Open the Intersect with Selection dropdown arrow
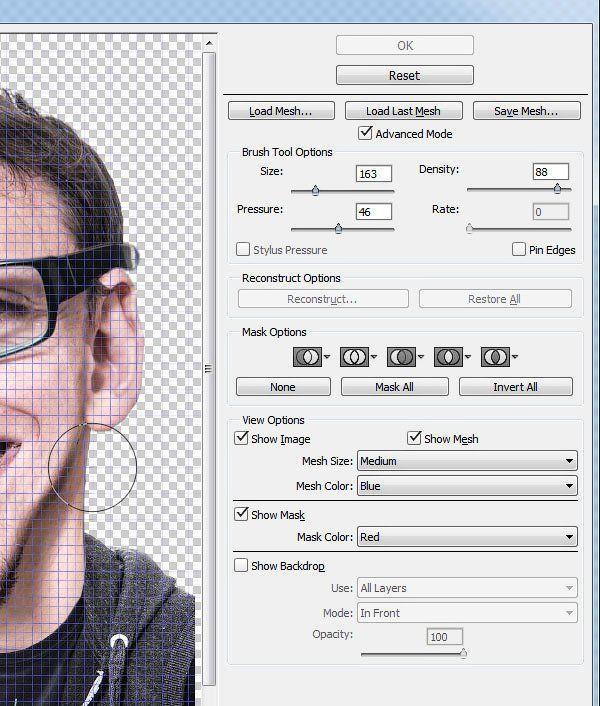 (x=468, y=357)
